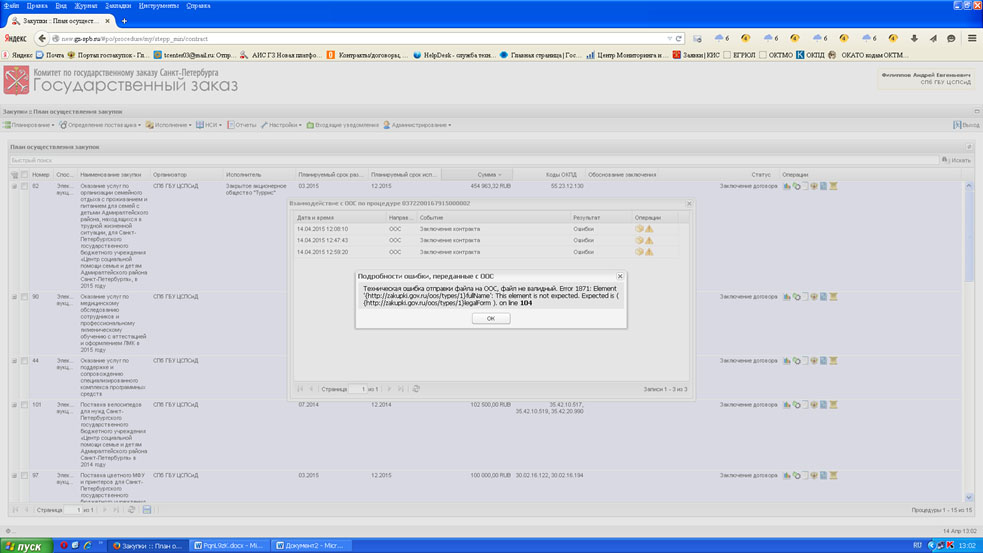Click first operations icon in row 90
This screenshot has width=983, height=553.
[x=787, y=297]
